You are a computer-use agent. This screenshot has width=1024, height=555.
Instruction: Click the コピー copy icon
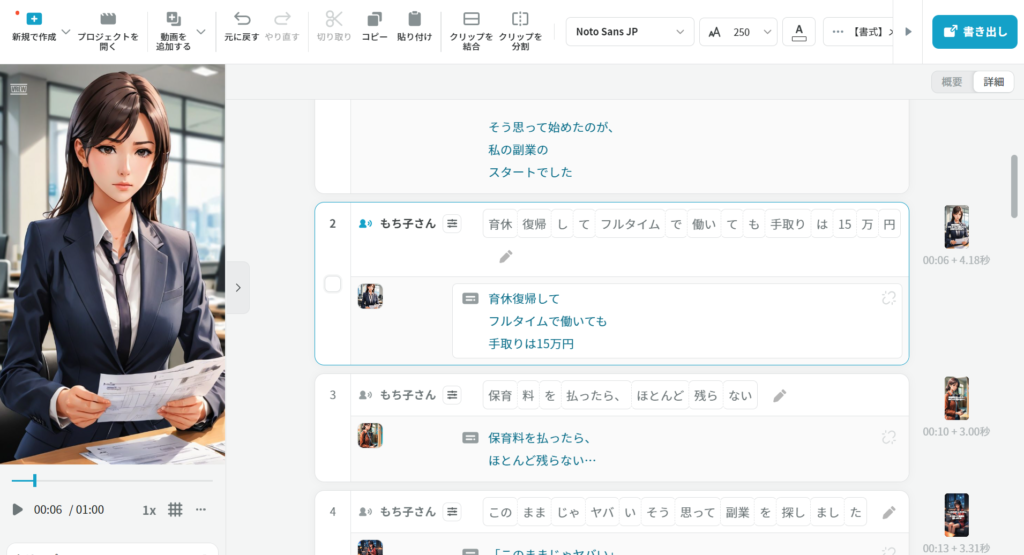tap(374, 19)
